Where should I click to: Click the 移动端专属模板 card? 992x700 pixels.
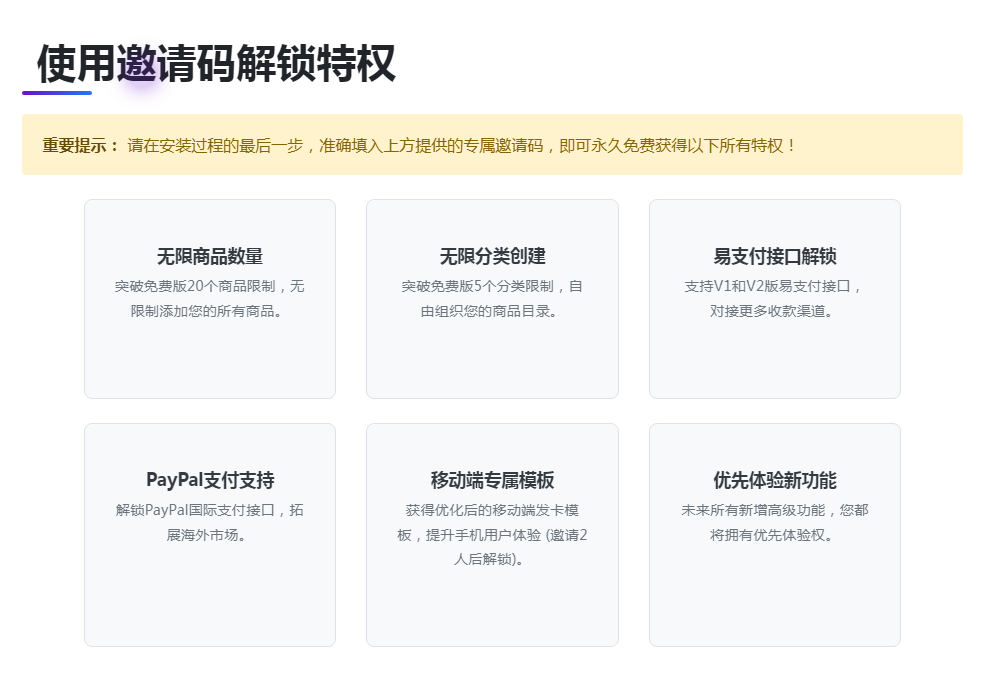[492, 533]
